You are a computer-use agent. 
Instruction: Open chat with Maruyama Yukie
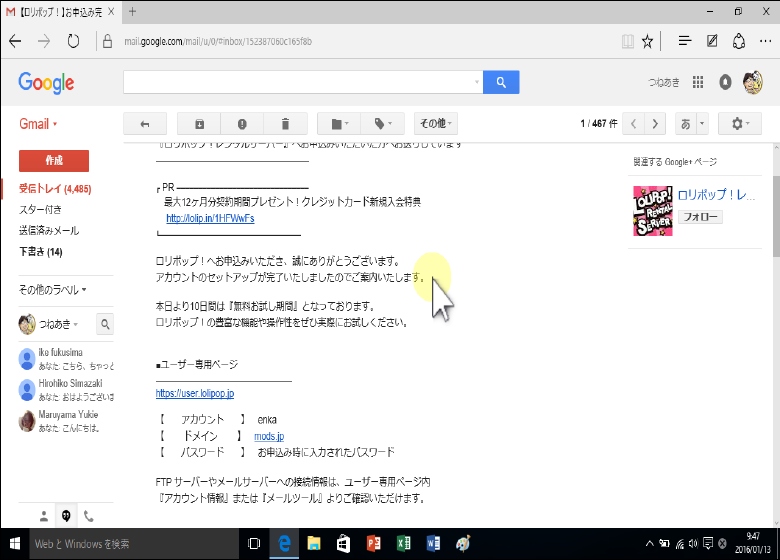(x=66, y=421)
